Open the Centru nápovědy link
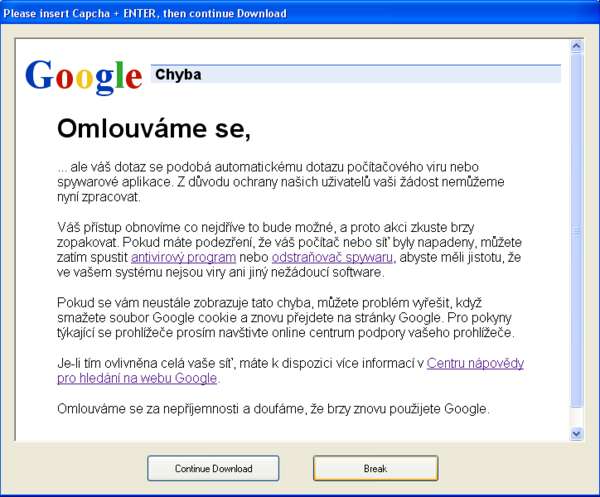The height and width of the screenshot is (497, 600). [x=475, y=363]
